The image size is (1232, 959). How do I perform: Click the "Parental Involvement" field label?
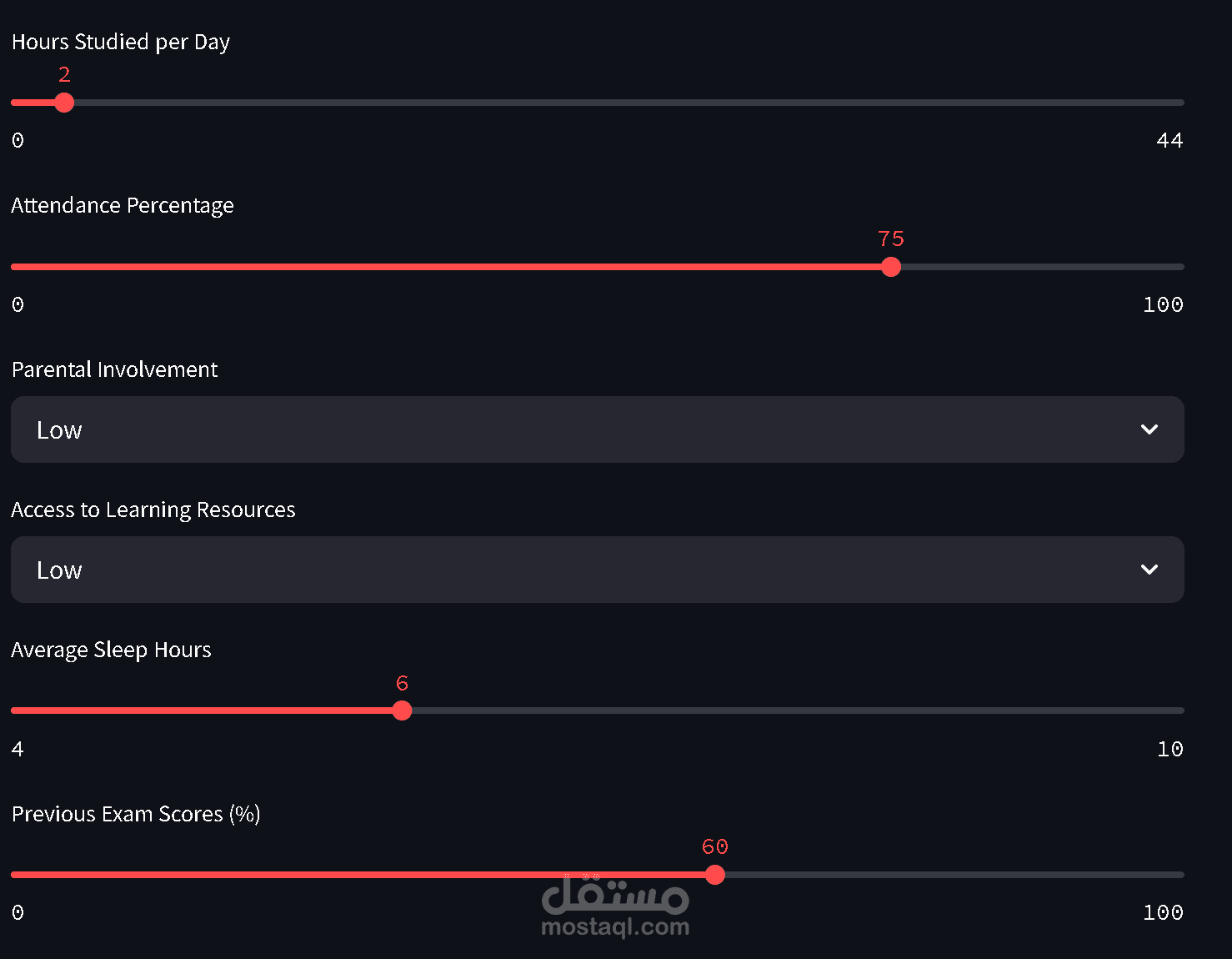115,369
